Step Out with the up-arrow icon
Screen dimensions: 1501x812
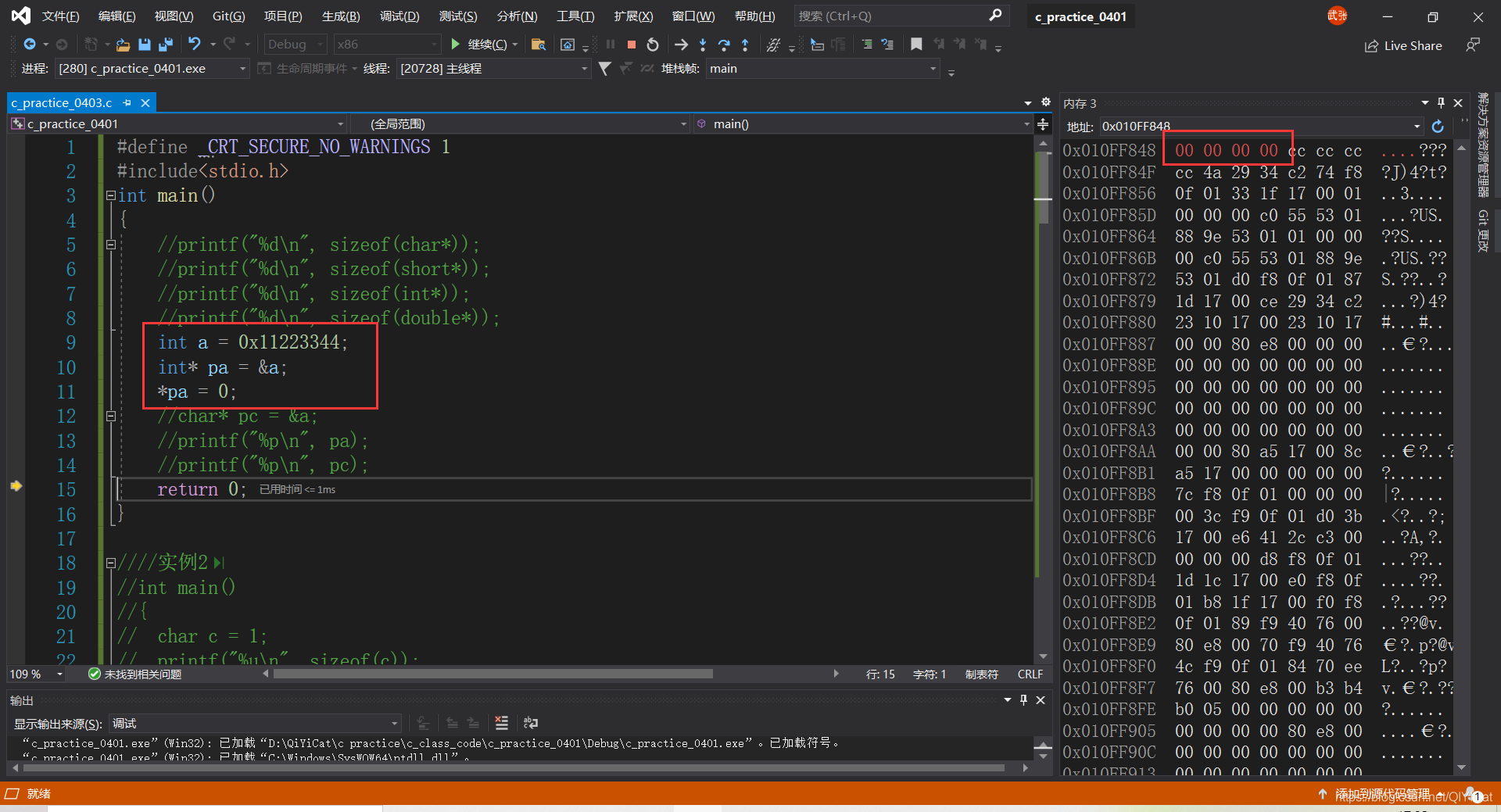(745, 45)
